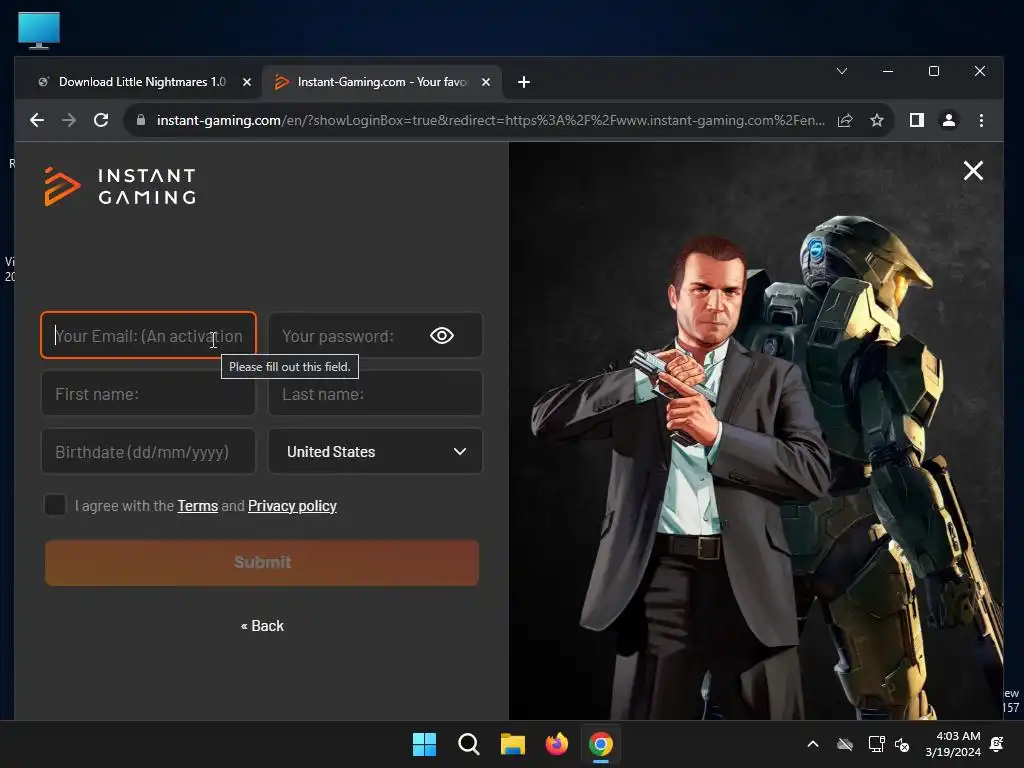Toggle the browser side panel
The image size is (1024, 768).
pos(917,120)
